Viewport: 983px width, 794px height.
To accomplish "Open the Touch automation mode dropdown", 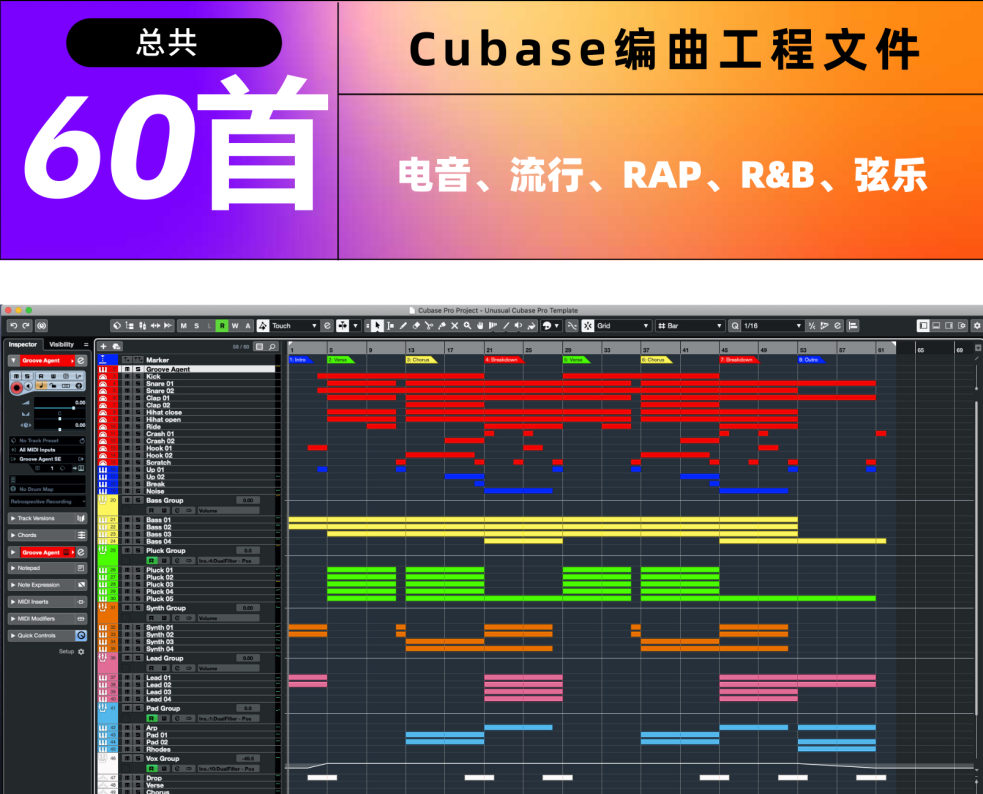I will coord(295,326).
